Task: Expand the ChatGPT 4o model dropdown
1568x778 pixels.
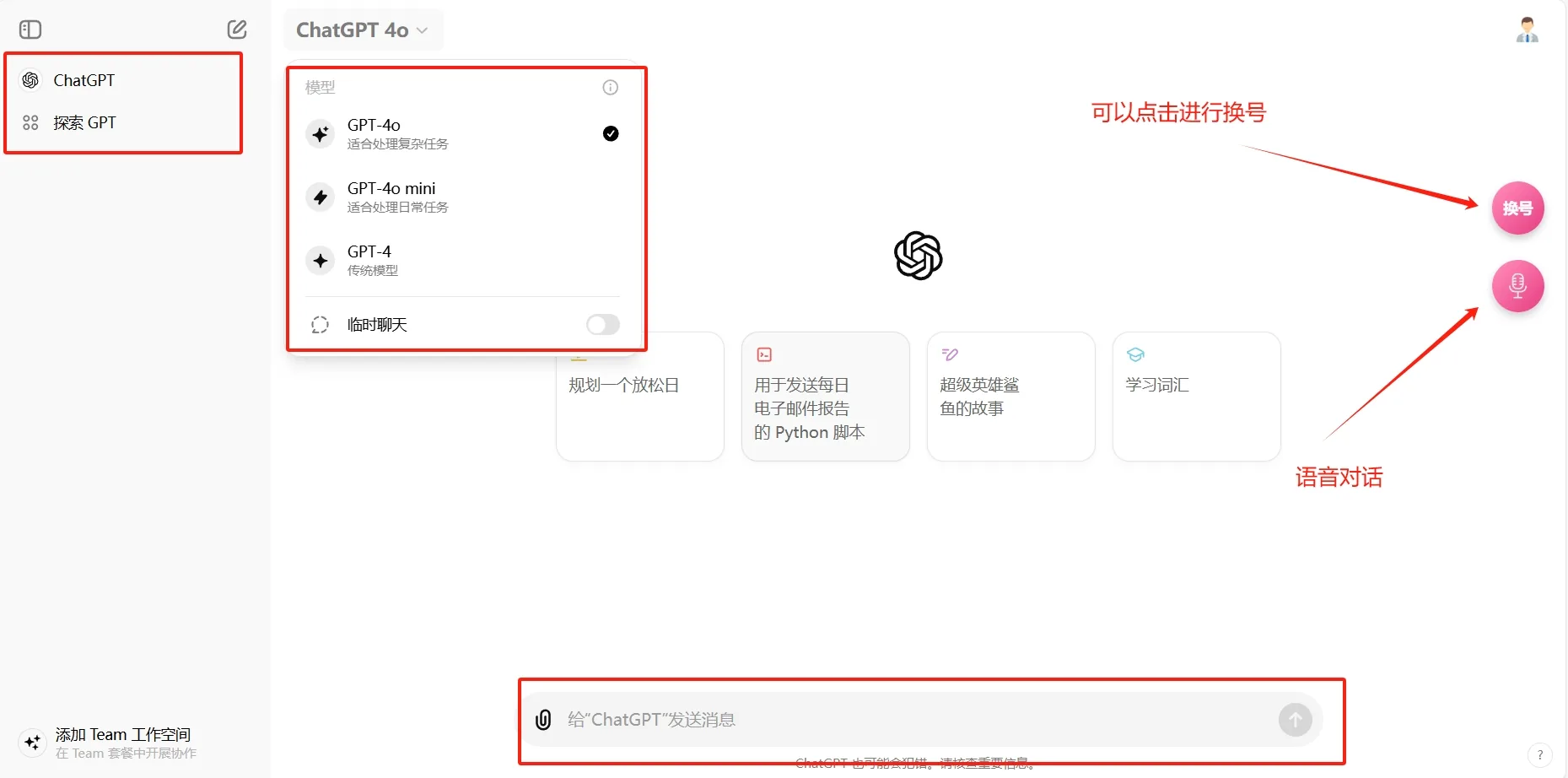Action: [x=363, y=30]
